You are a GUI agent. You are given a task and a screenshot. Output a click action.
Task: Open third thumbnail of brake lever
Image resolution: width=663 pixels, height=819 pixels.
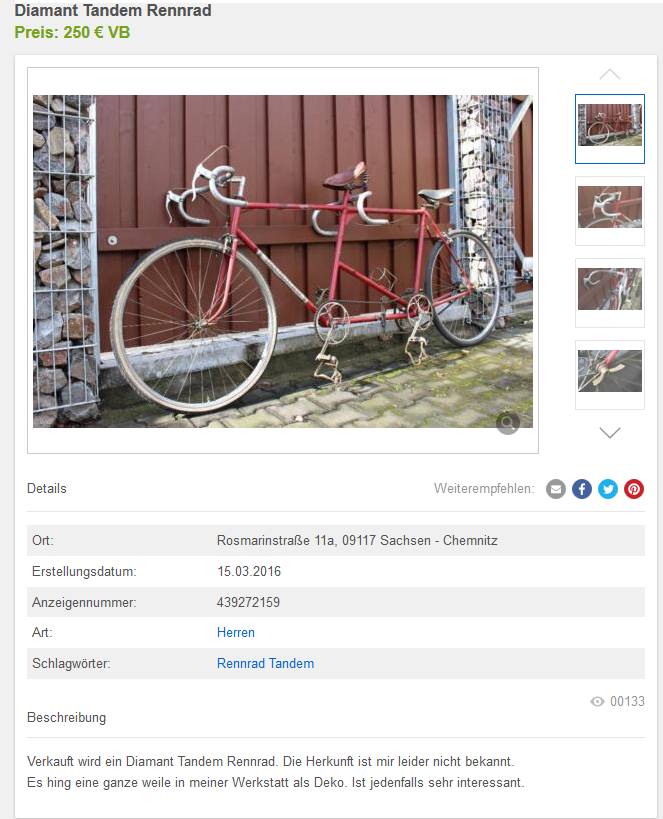click(x=610, y=292)
